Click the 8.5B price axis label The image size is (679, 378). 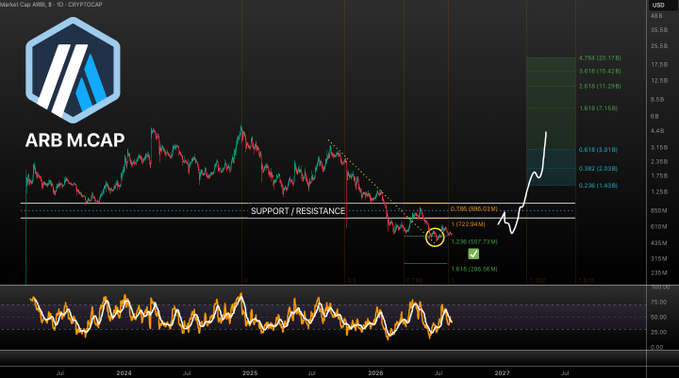pyautogui.click(x=657, y=100)
